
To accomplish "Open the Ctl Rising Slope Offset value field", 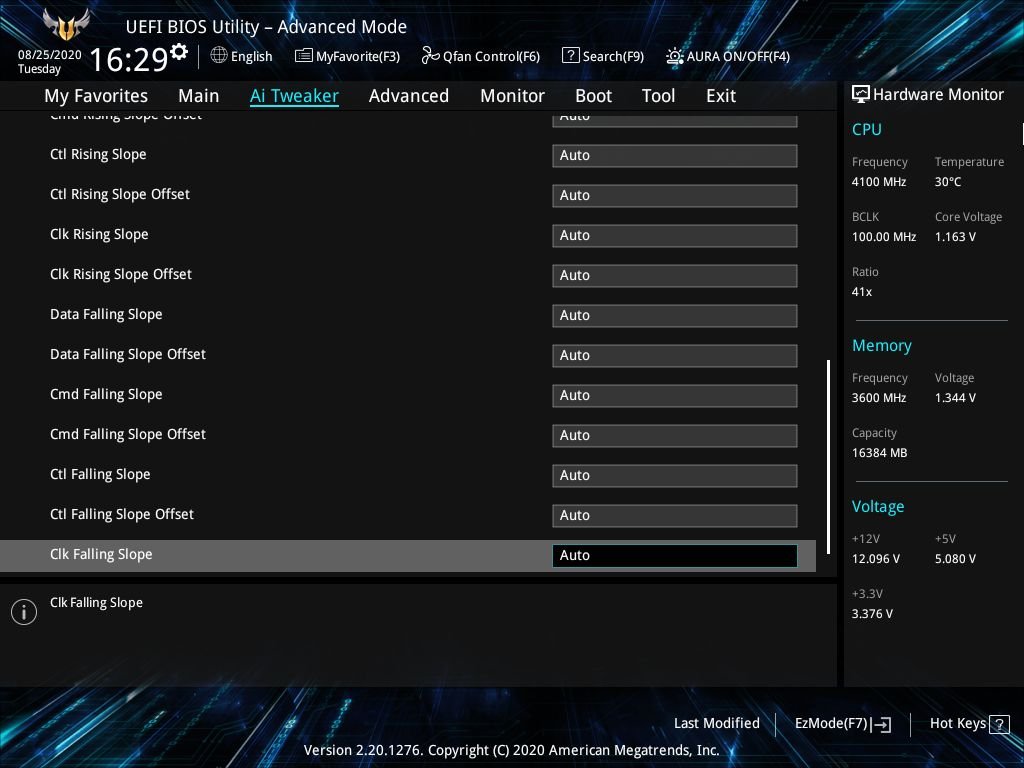I will click(675, 195).
